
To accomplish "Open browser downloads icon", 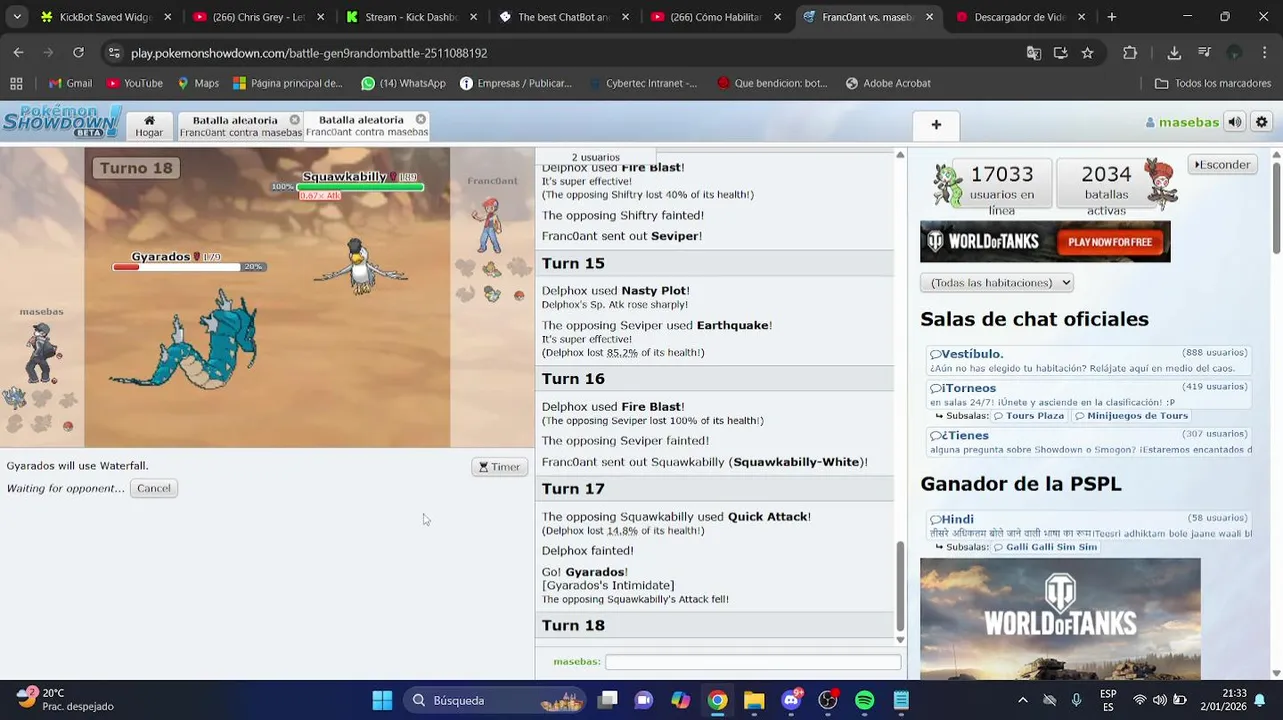I will [1174, 53].
